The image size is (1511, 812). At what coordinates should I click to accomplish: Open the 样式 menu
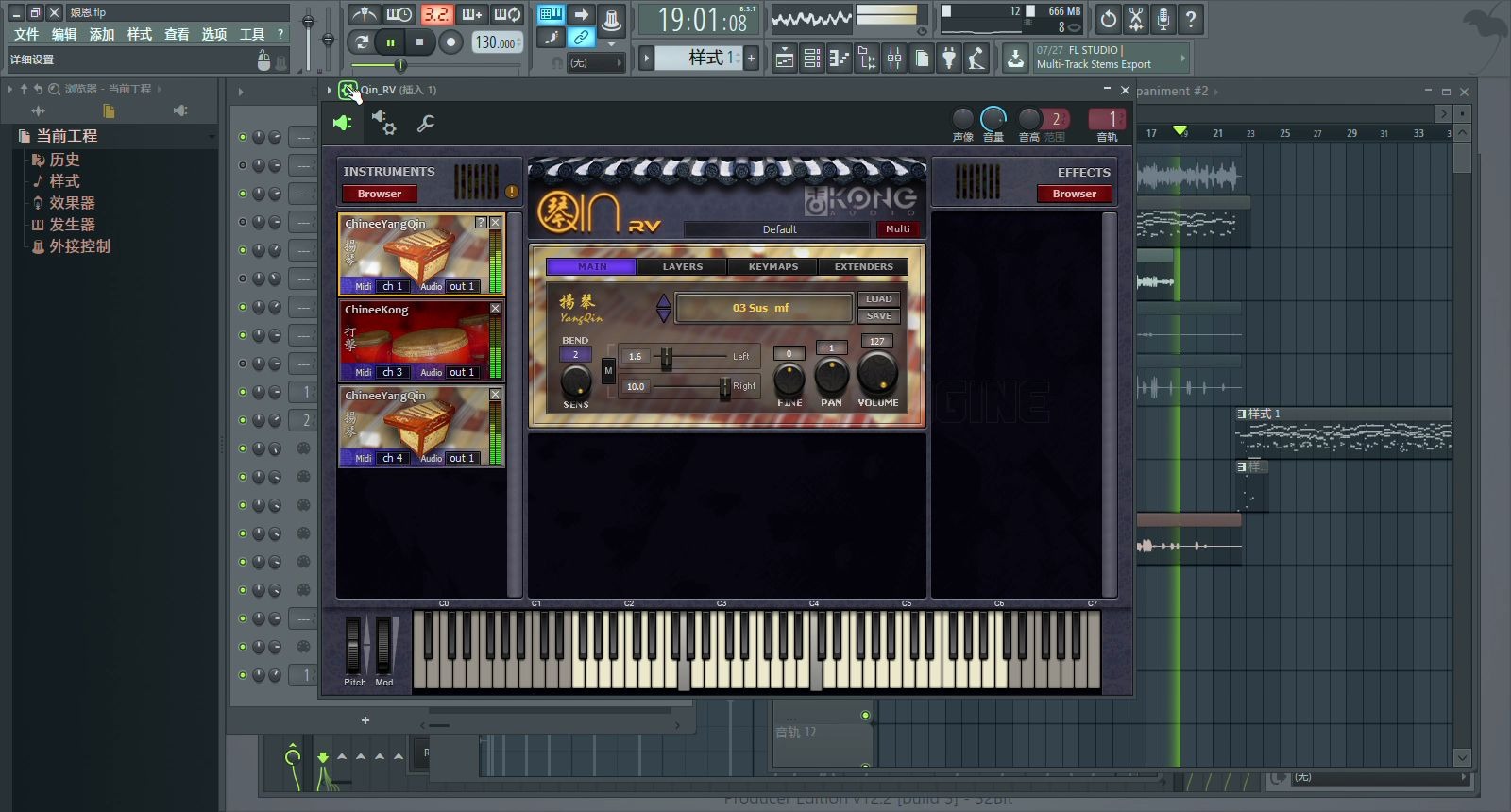pyautogui.click(x=140, y=34)
